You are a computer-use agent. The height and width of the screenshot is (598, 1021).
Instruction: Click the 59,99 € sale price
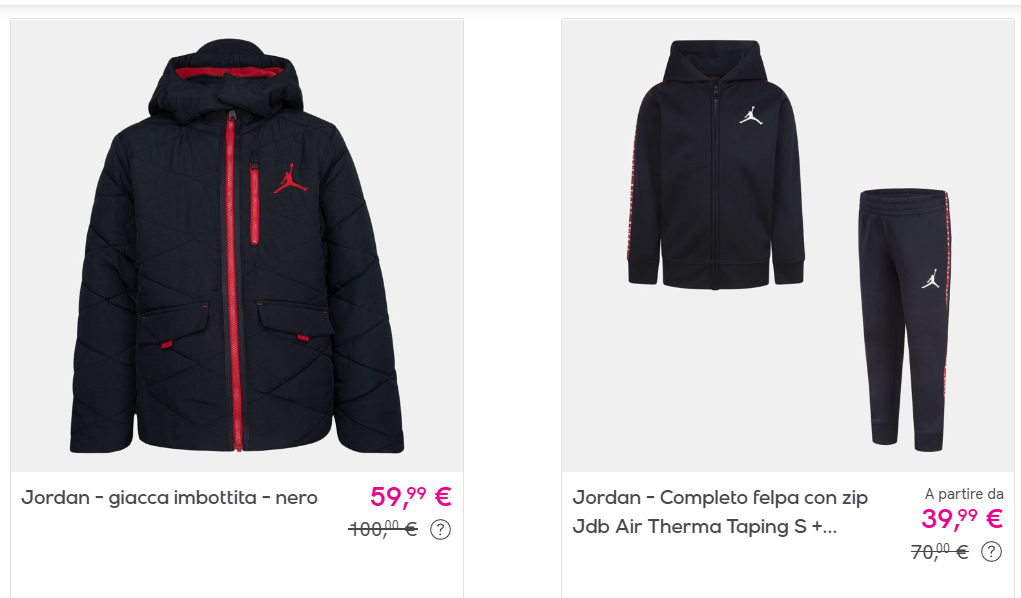click(x=411, y=497)
